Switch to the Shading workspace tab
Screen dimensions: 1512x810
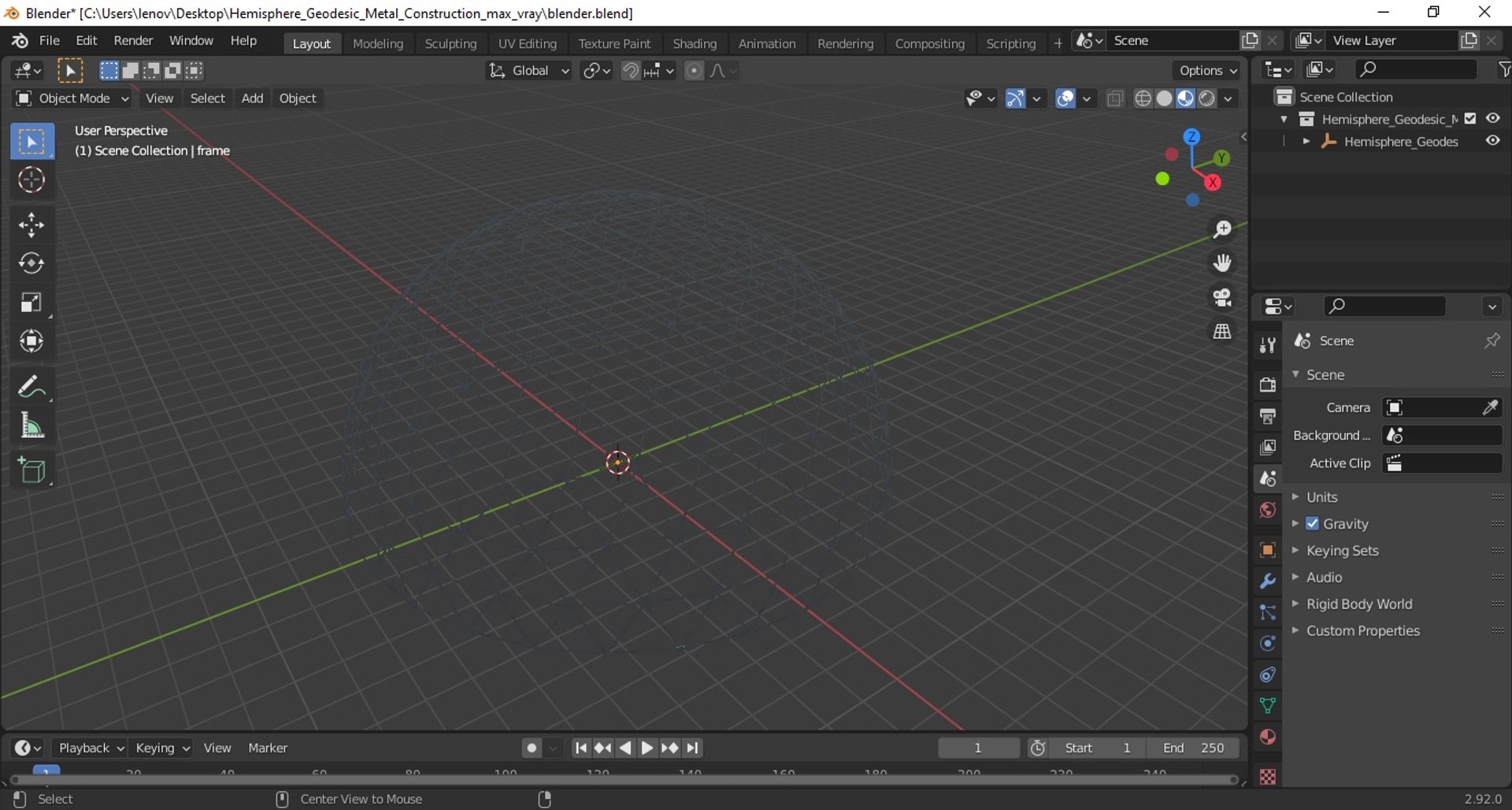point(695,43)
